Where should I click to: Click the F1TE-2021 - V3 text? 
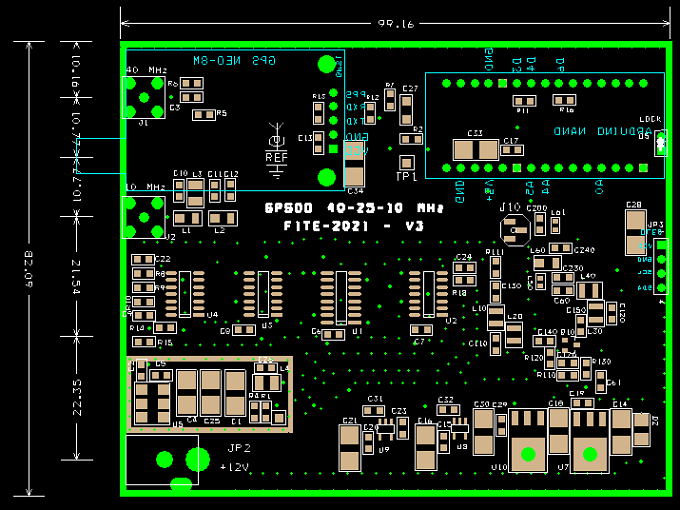pyautogui.click(x=353, y=226)
